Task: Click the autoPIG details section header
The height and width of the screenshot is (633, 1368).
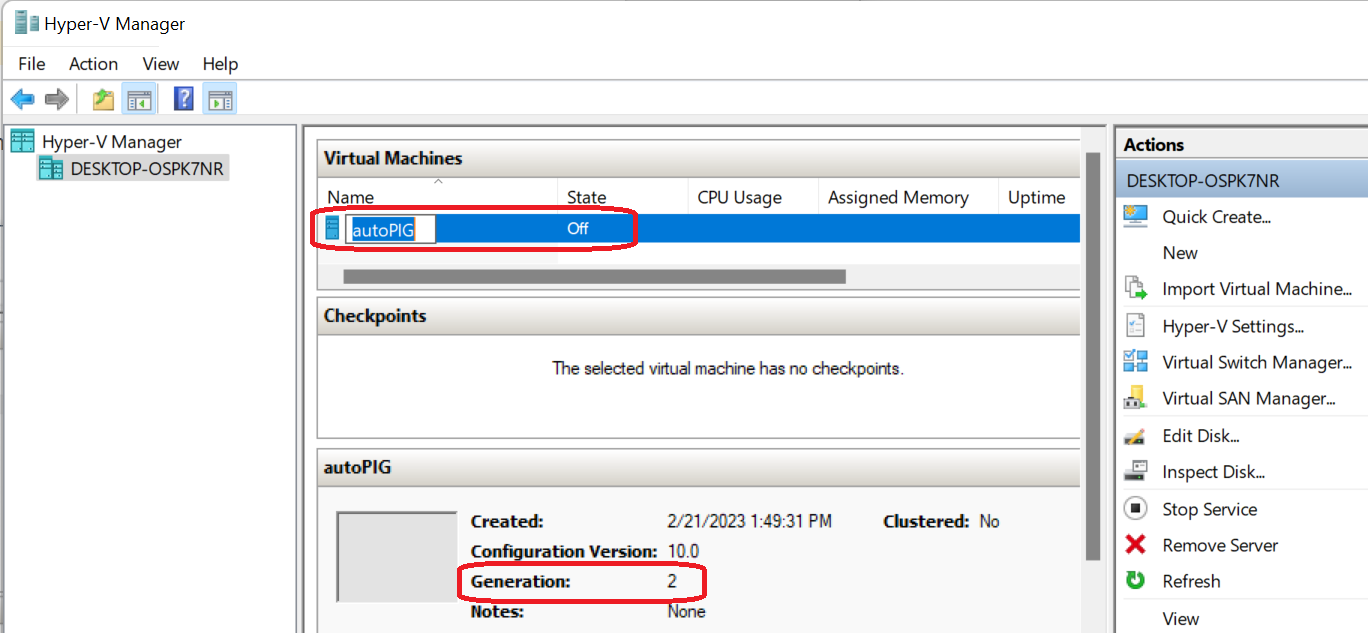Action: pyautogui.click(x=698, y=467)
